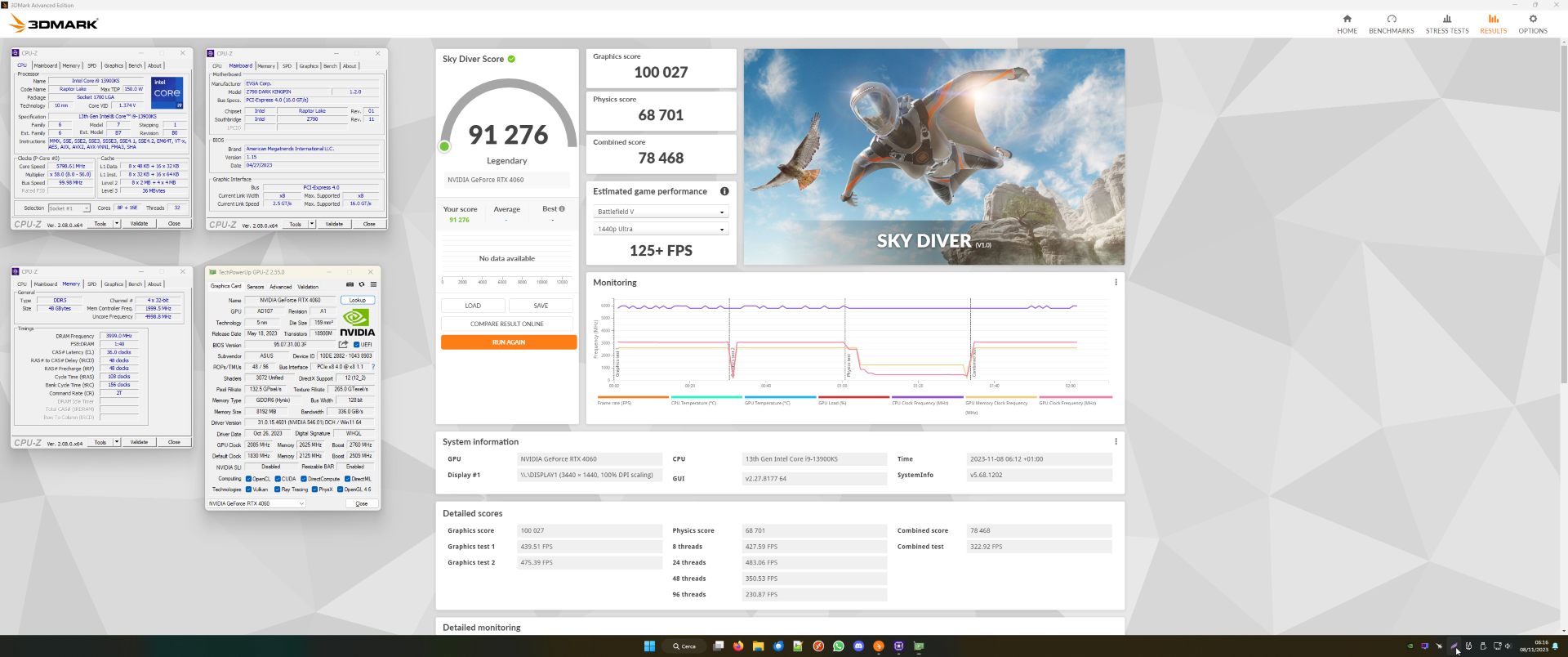
Task: Switch to the Validation tab in GPU-Z
Action: pyautogui.click(x=308, y=287)
